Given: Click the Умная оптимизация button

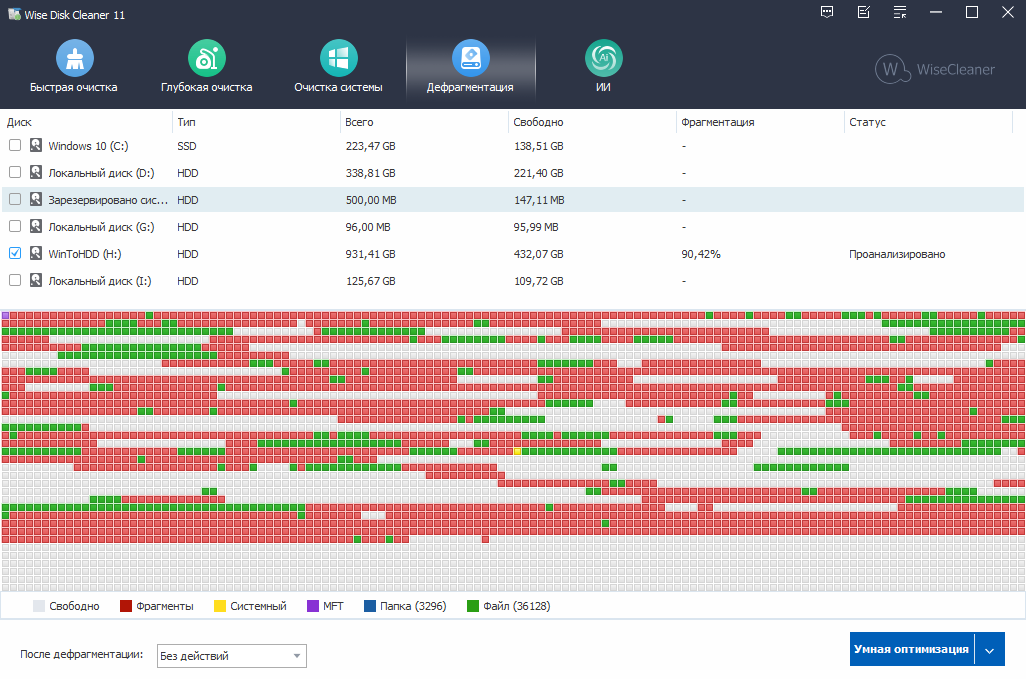Looking at the screenshot, I should (911, 650).
